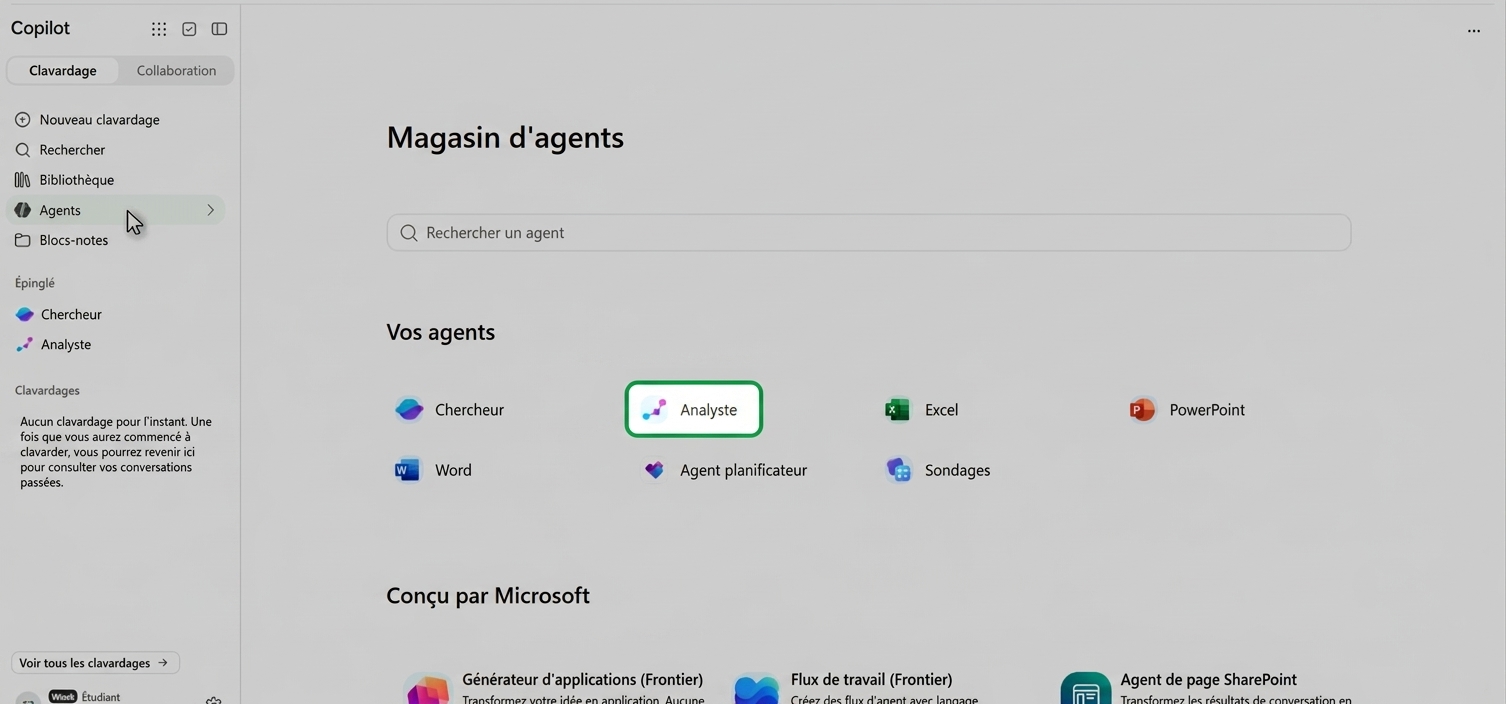Click the Agents icon in the sidebar
Image resolution: width=1506 pixels, height=704 pixels.
click(22, 210)
